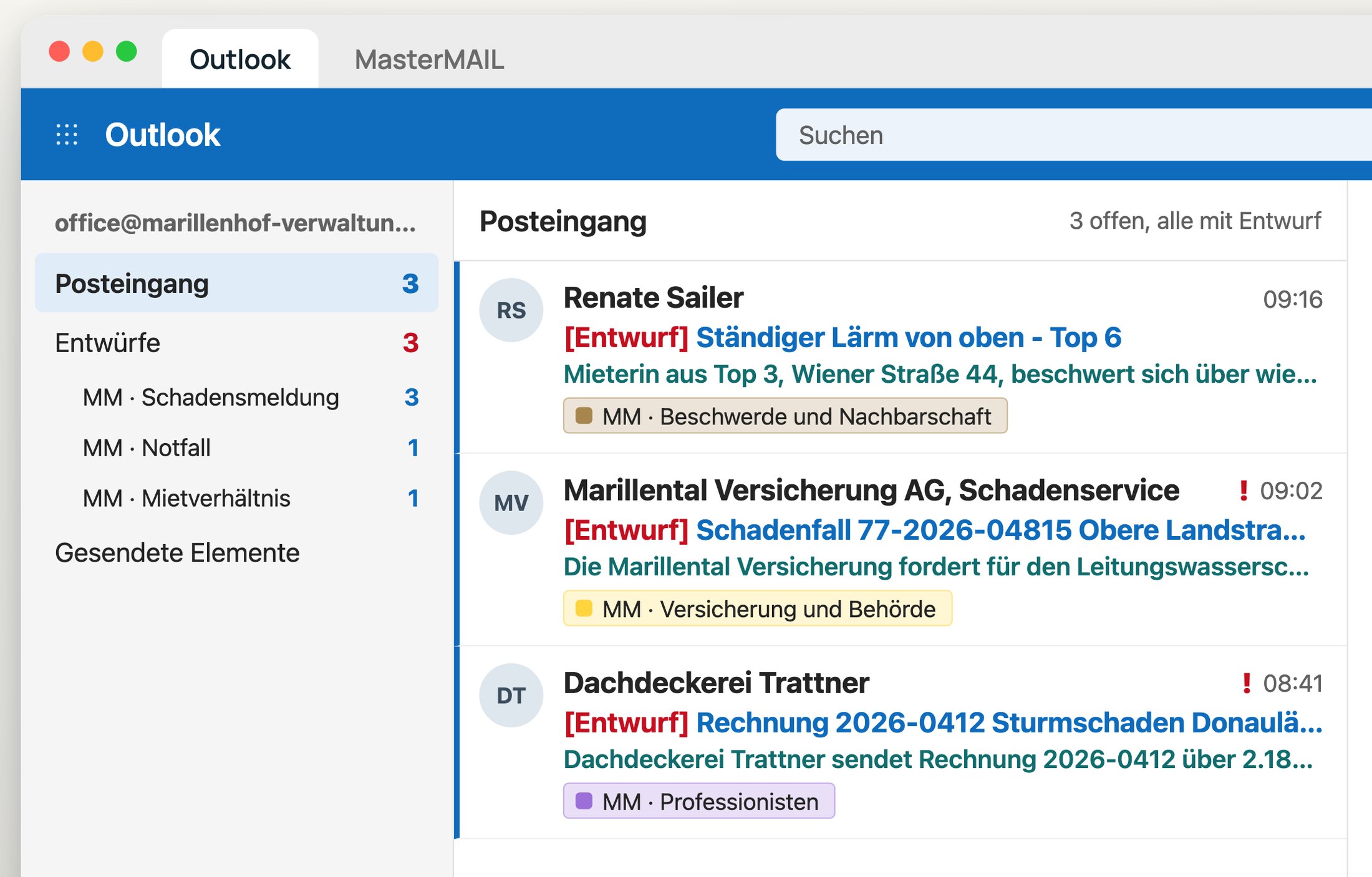
Task: Open subject Ständiger Lärm von oben - Top 6
Action: pos(909,337)
